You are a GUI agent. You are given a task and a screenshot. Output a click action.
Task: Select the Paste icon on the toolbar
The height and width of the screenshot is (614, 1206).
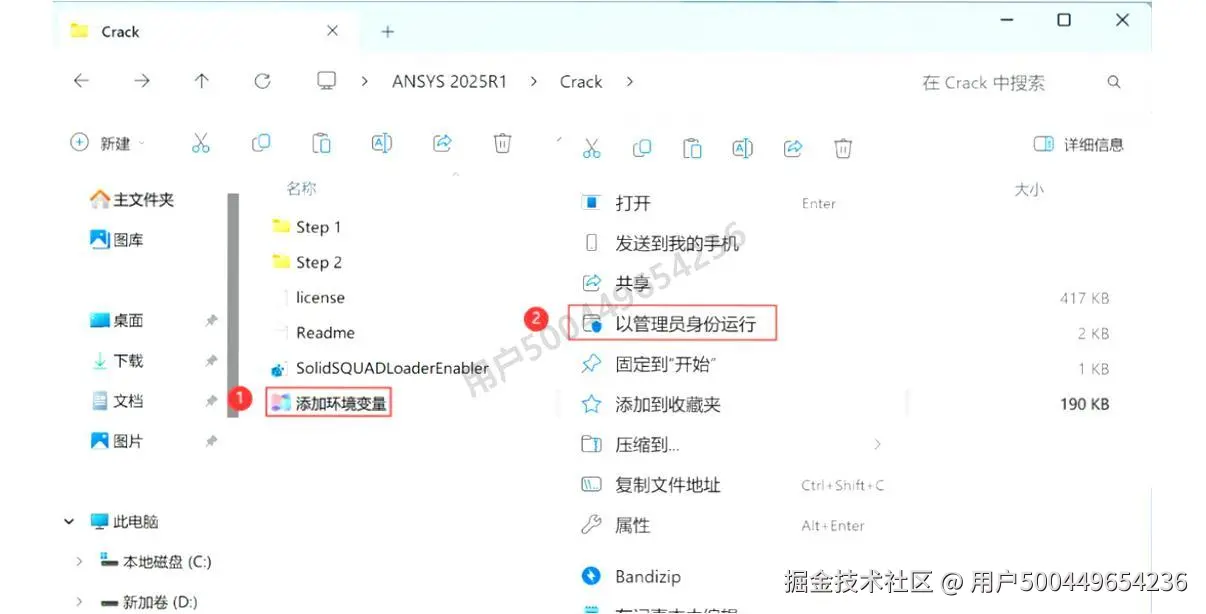coord(321,143)
